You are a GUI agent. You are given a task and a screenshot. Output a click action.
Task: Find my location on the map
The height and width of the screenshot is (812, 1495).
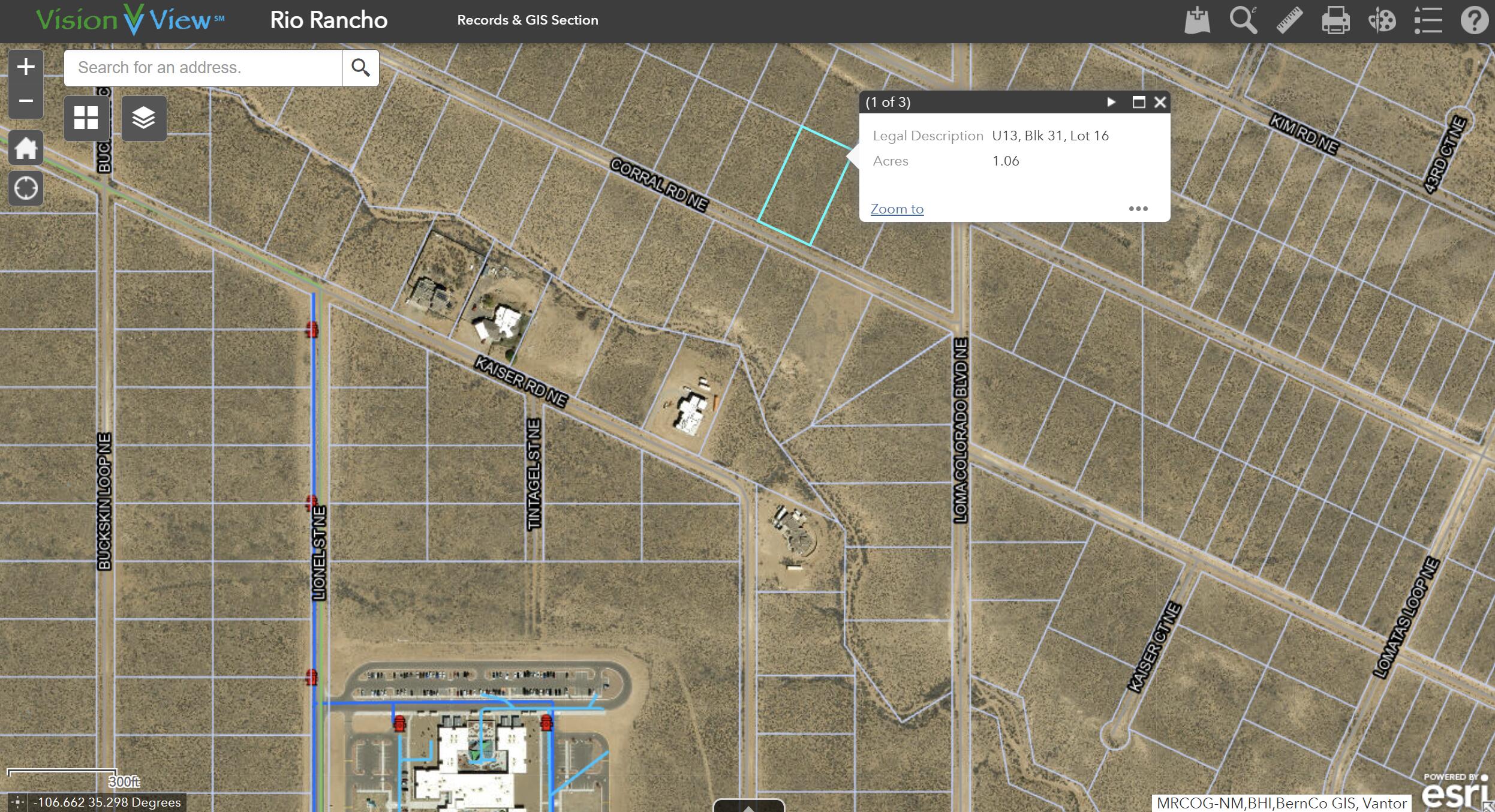click(x=26, y=188)
